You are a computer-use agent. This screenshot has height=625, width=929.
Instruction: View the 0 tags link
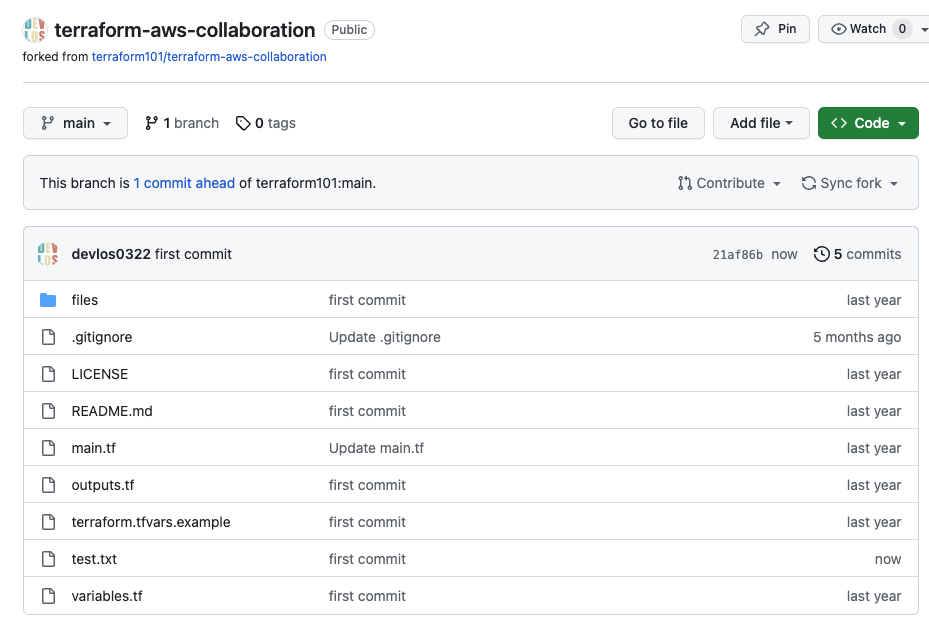266,123
